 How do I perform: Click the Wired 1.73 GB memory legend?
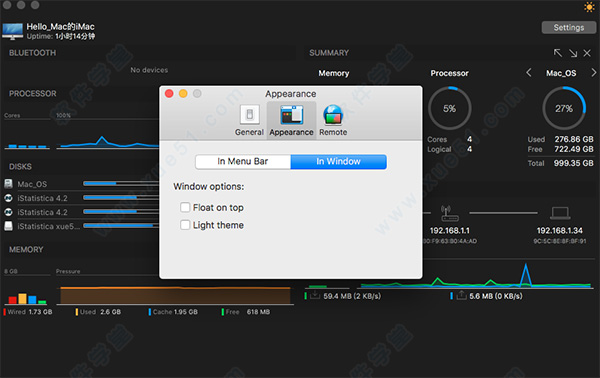coord(28,312)
